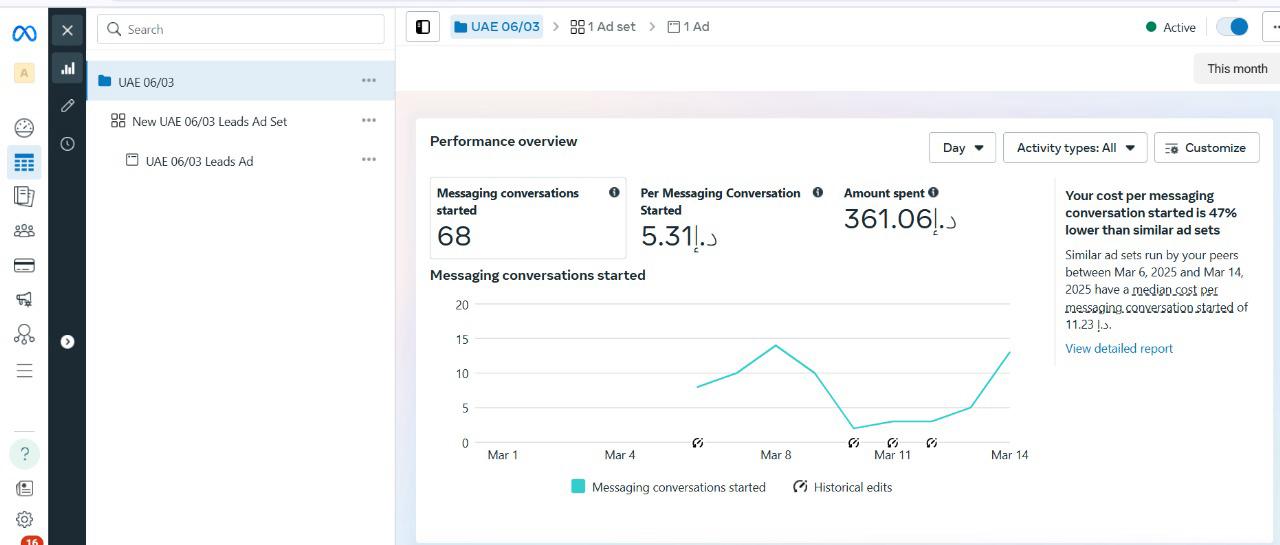Open the Help question mark icon
Viewport: 1280px width, 545px height.
(25, 454)
